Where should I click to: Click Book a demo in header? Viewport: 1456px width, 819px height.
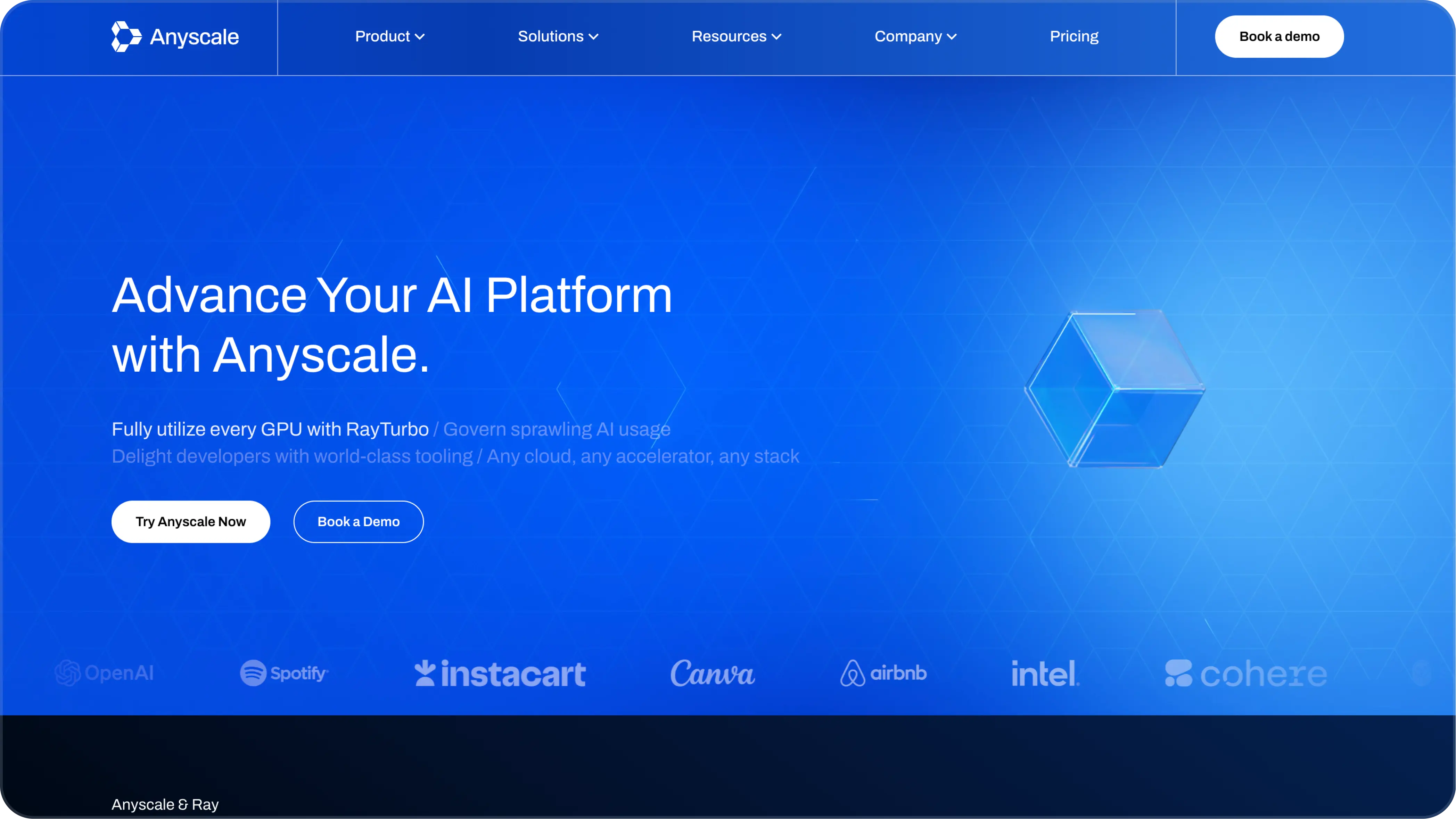[1279, 37]
